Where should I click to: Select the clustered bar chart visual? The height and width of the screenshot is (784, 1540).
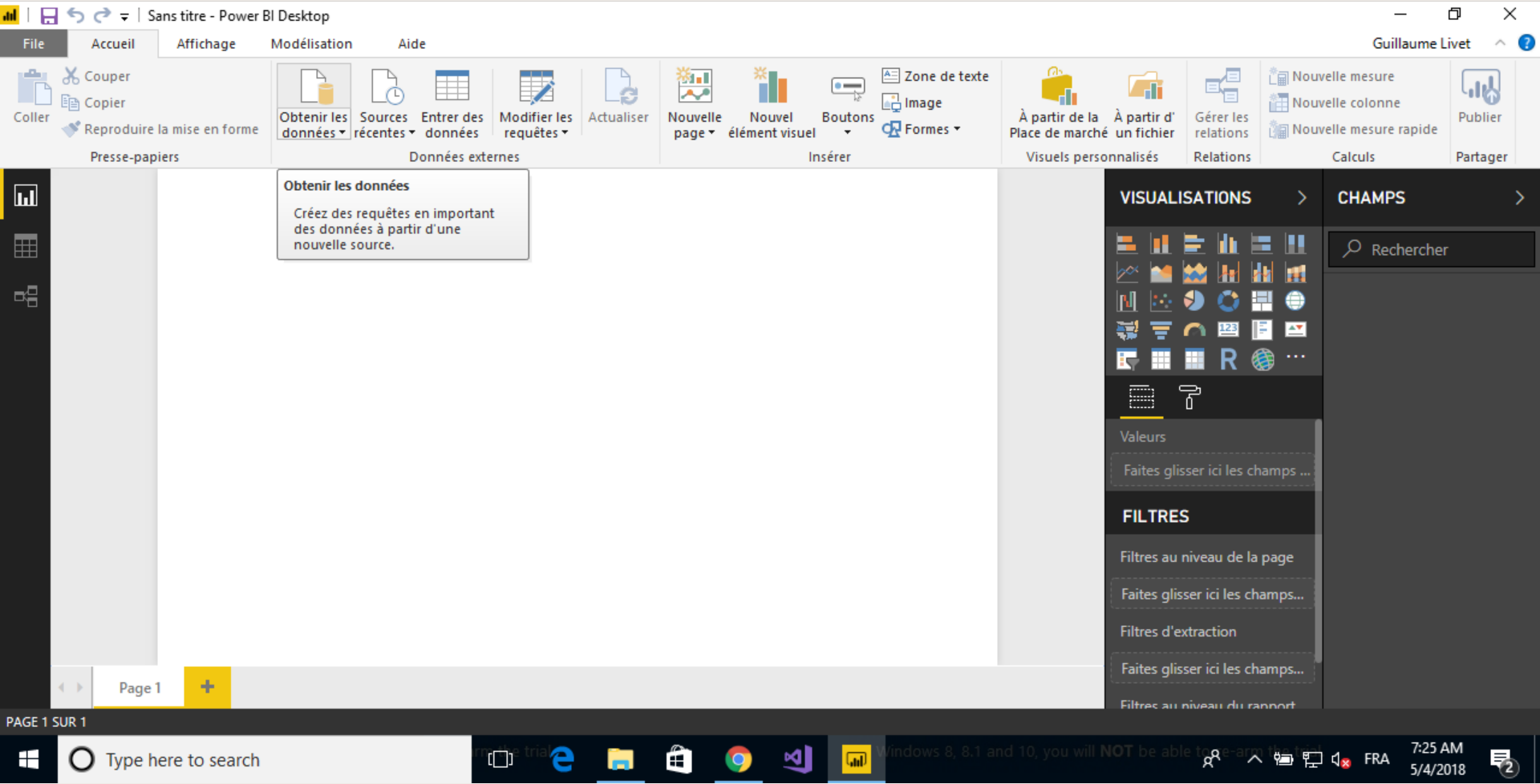(x=1194, y=244)
